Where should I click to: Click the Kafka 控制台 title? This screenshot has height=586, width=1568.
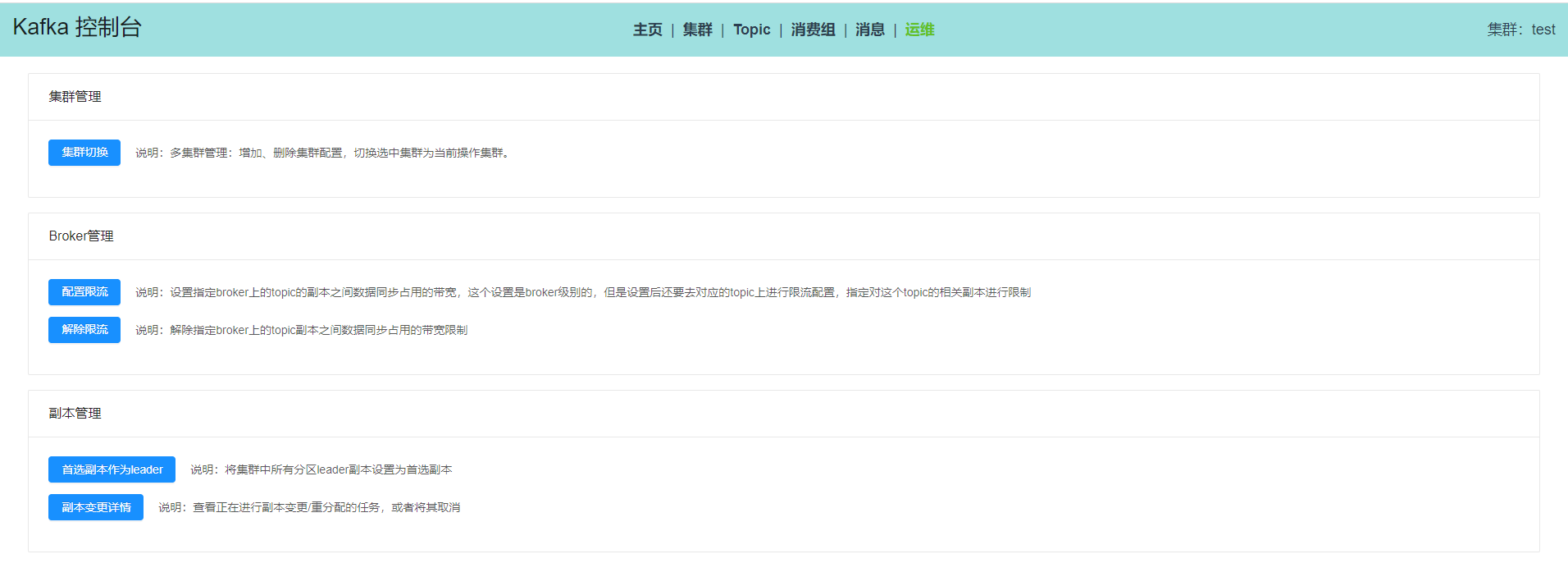[77, 27]
